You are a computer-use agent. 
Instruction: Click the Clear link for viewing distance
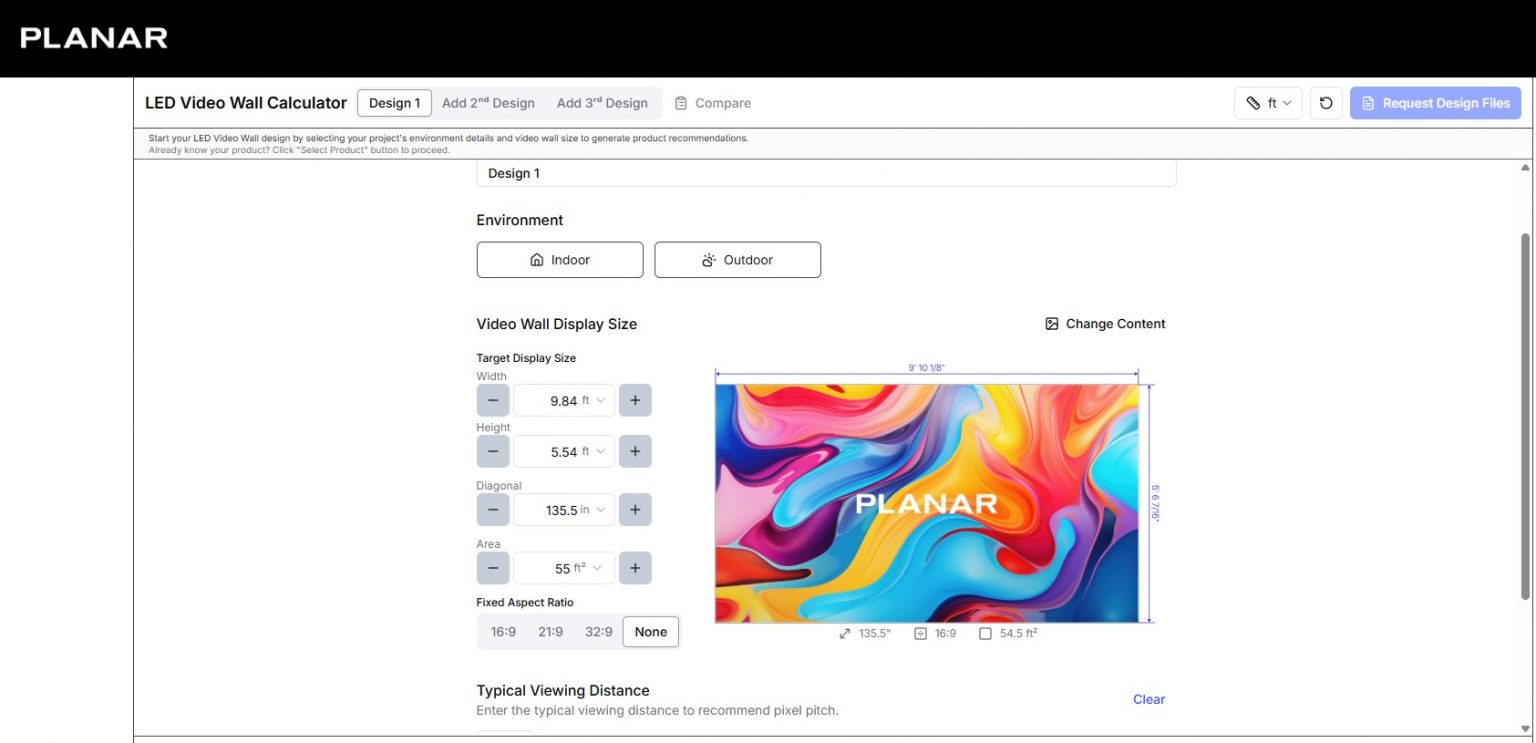pos(1149,699)
